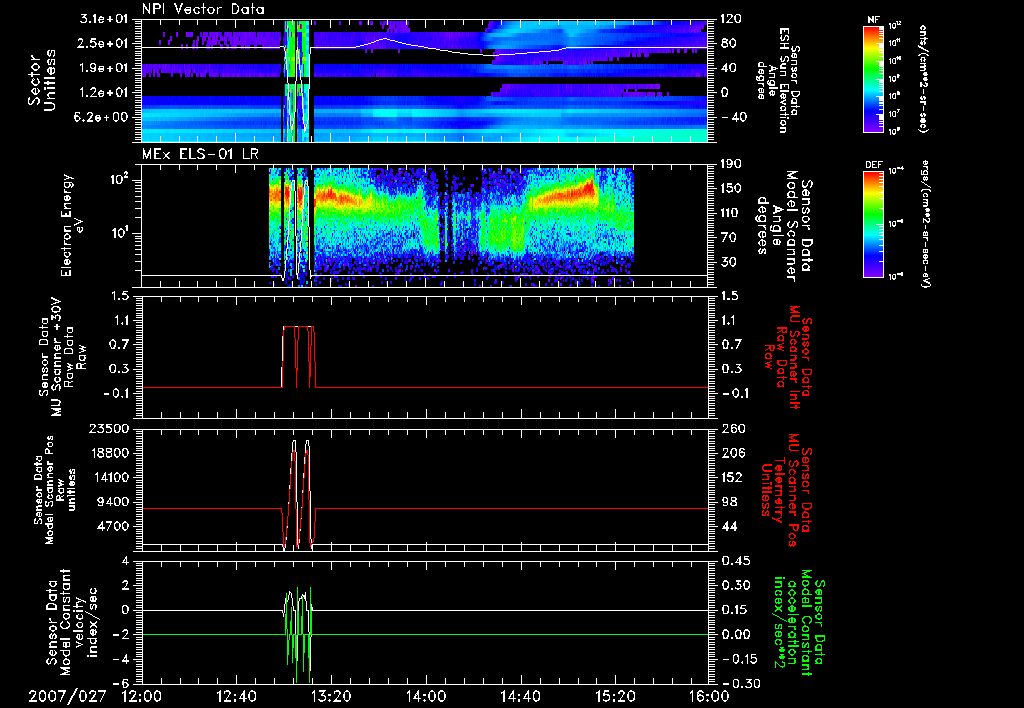Click the green acceleration spikes in bottom panel

(x=299, y=634)
